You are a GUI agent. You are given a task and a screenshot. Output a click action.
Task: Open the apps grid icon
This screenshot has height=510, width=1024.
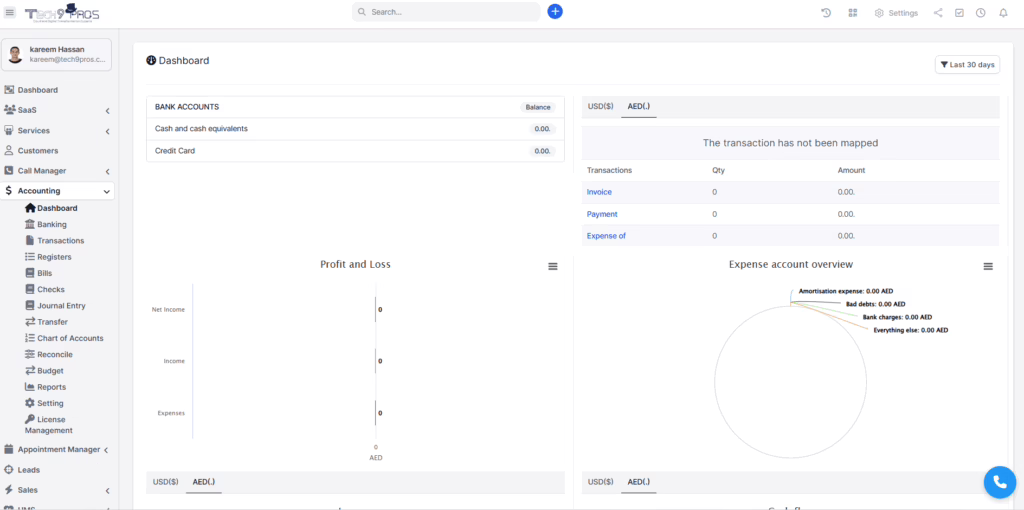pyautogui.click(x=853, y=13)
